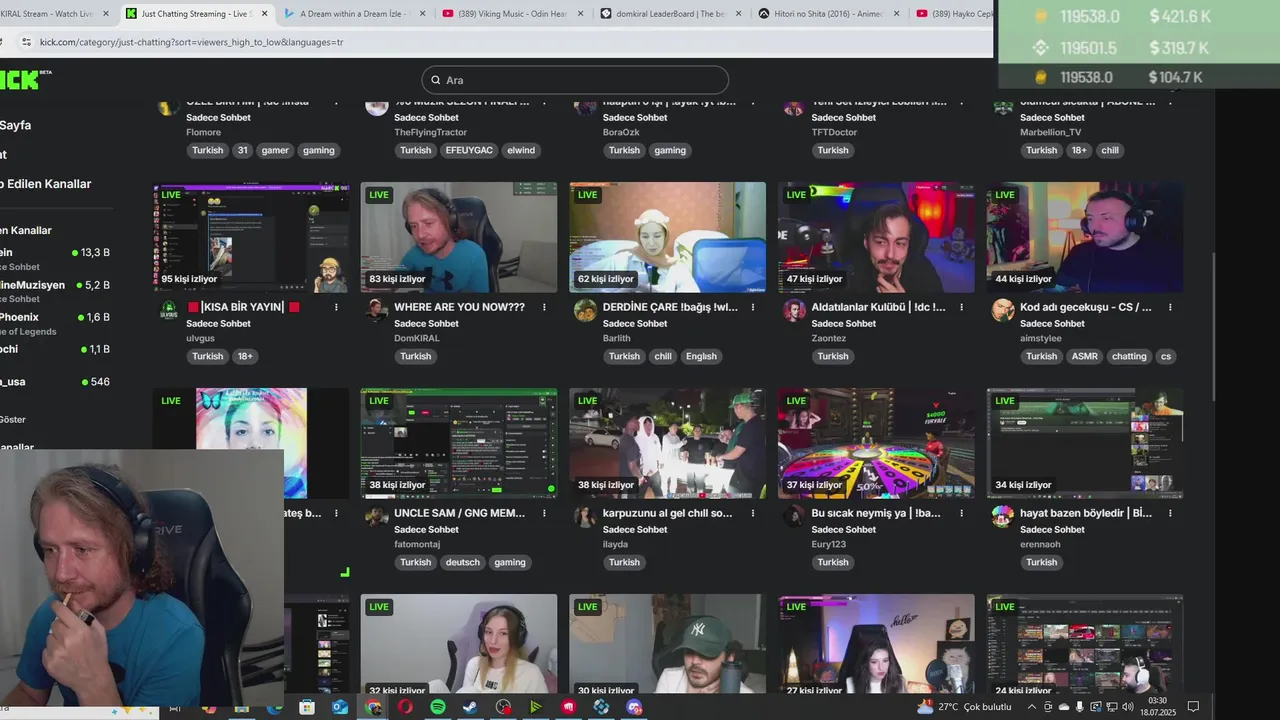Click into the Ara search field
This screenshot has width=1280, height=720.
[x=575, y=80]
